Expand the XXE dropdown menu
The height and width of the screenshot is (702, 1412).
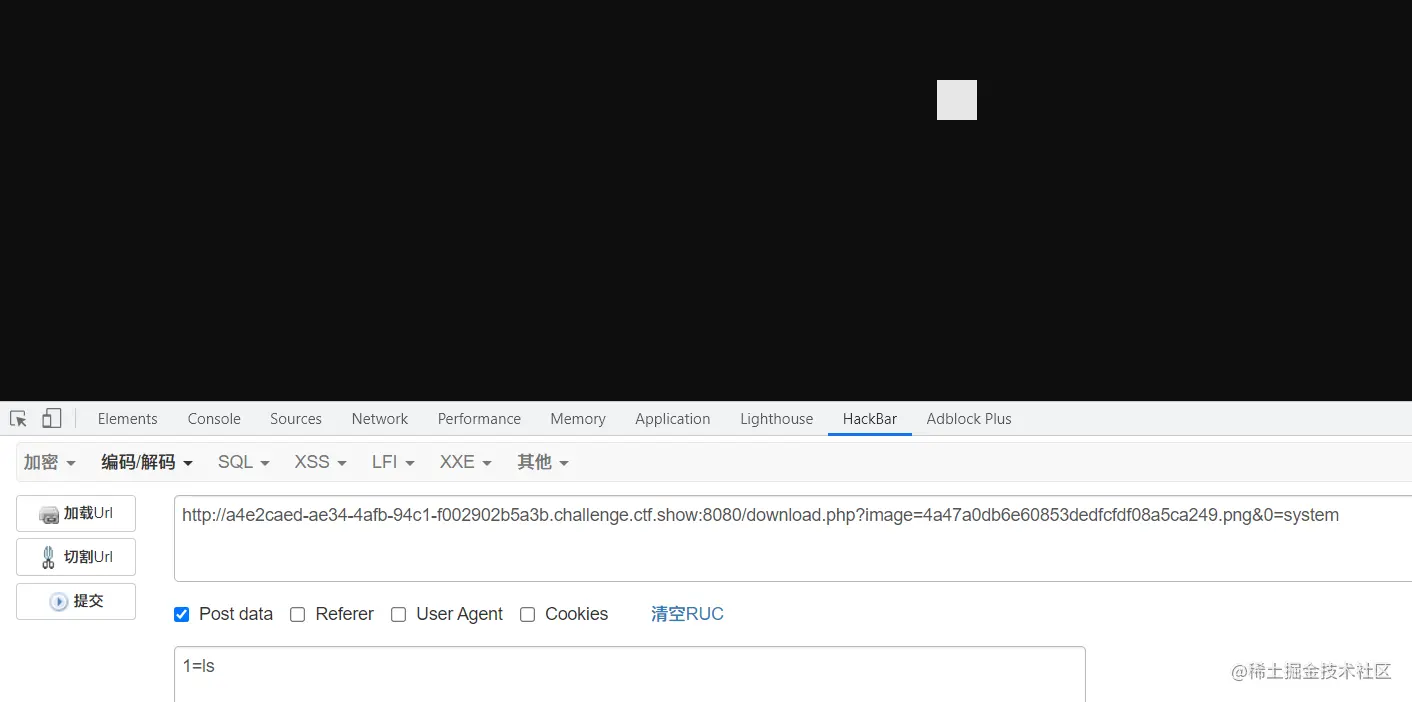(x=466, y=462)
